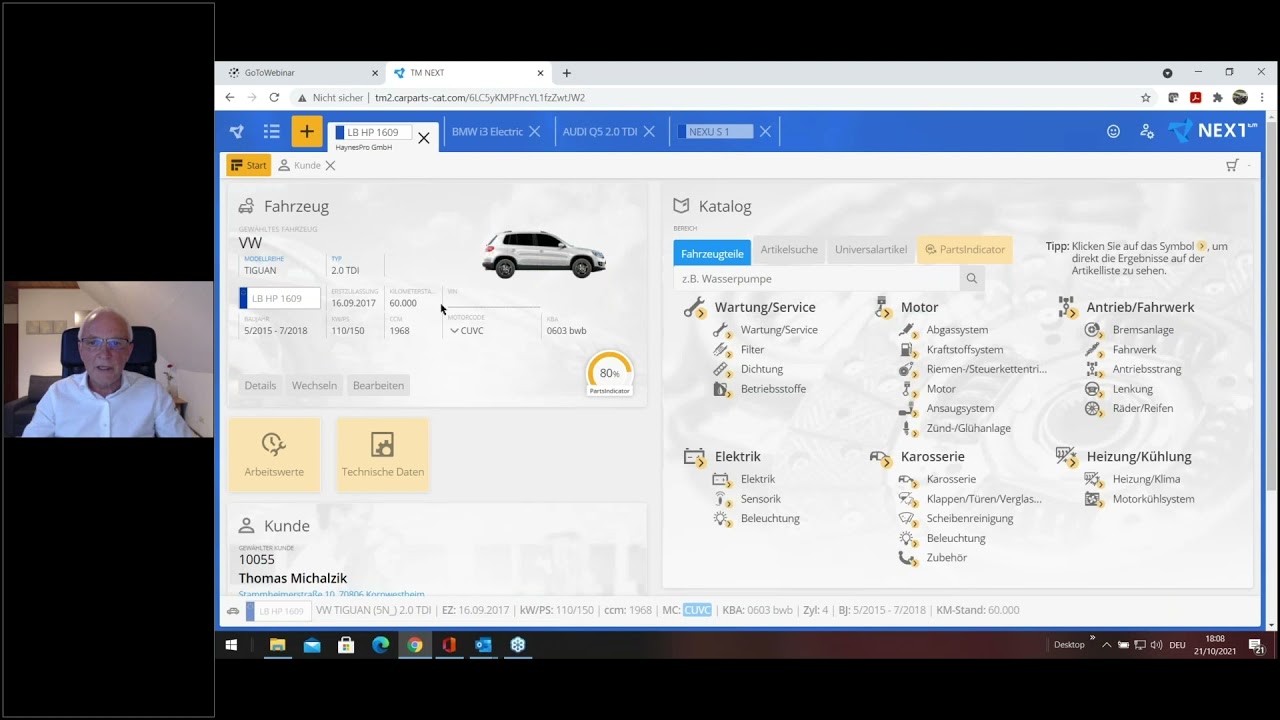Click the Details button
The height and width of the screenshot is (720, 1280).
click(x=260, y=386)
